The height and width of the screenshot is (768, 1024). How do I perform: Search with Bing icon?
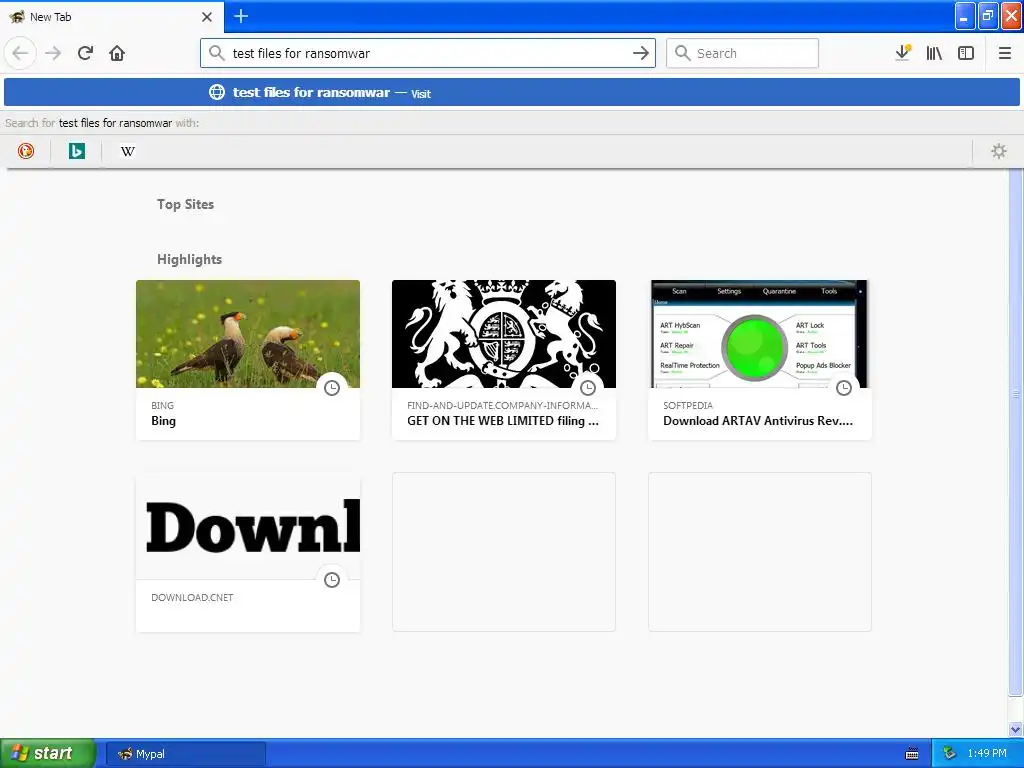76,152
